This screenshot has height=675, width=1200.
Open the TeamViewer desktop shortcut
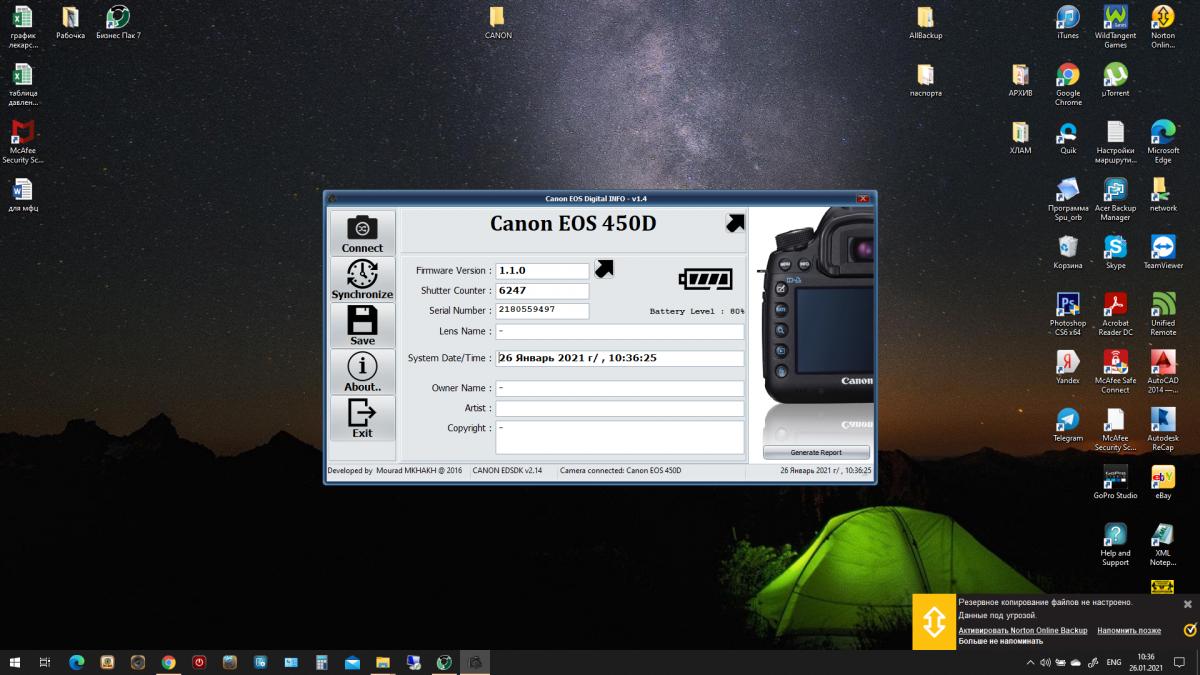pyautogui.click(x=1163, y=252)
